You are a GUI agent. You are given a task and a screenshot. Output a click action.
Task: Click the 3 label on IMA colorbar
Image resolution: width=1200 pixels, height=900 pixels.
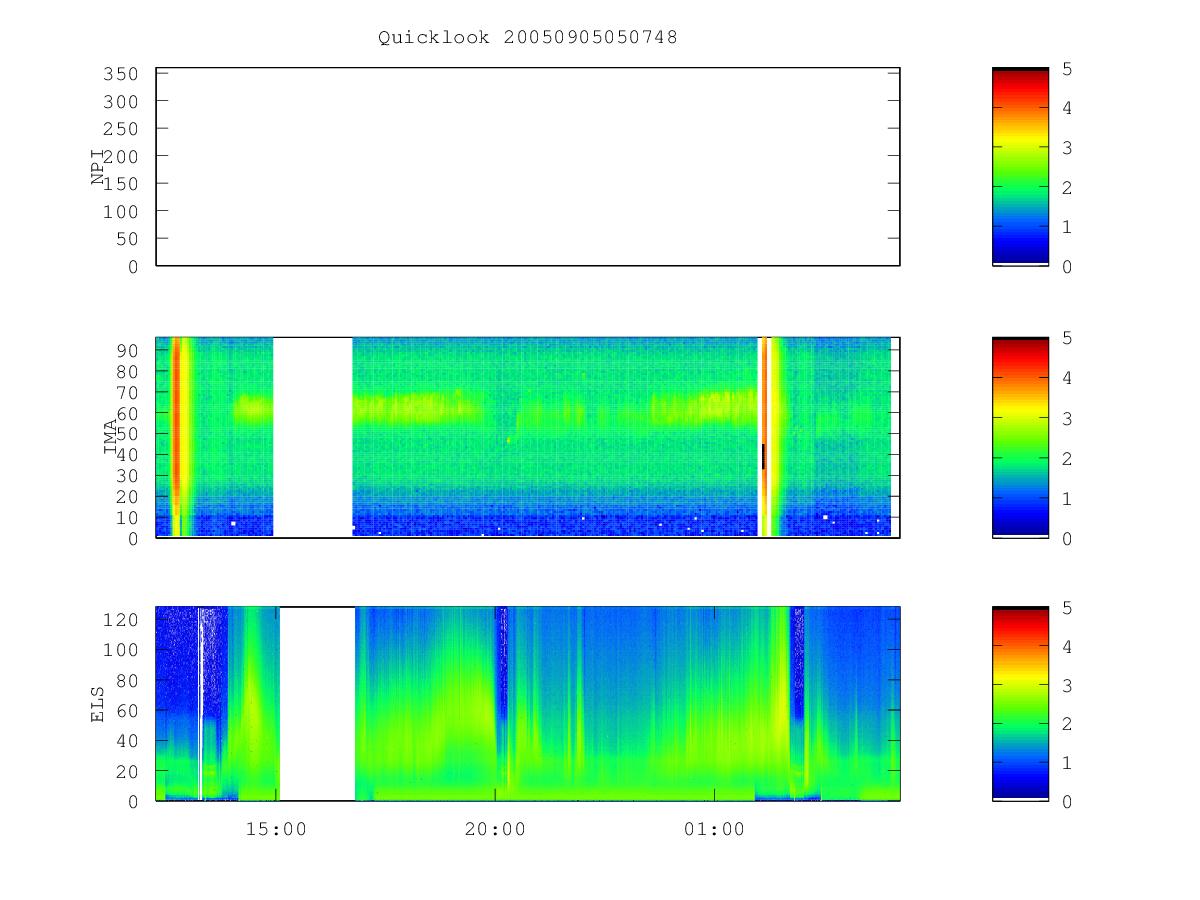1067,418
